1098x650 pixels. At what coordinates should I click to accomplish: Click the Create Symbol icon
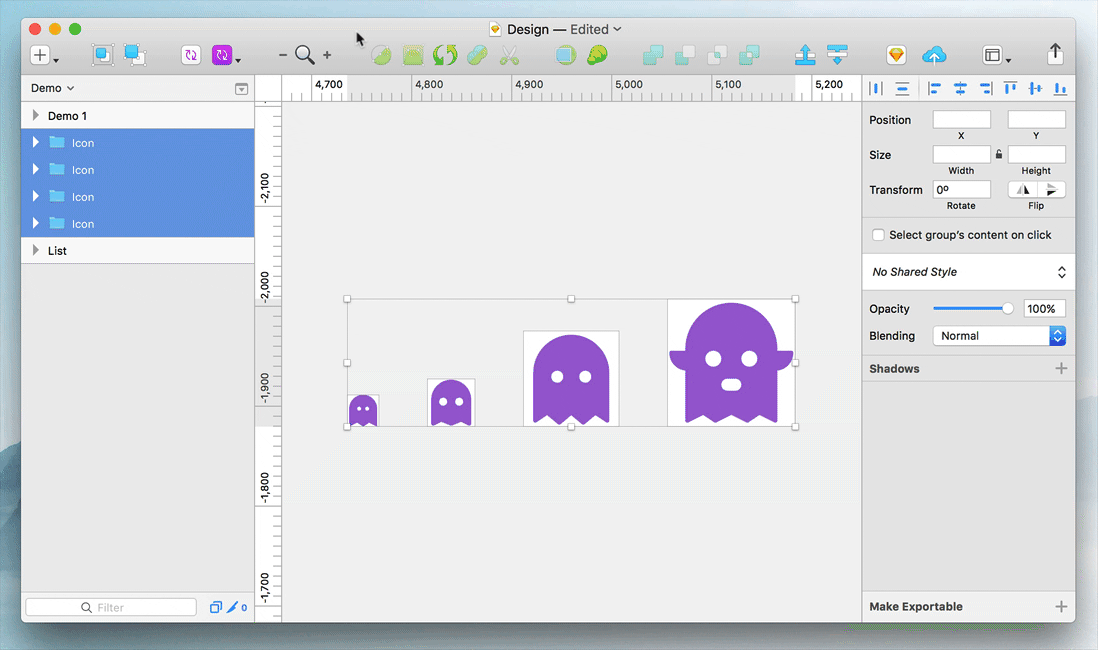click(x=190, y=55)
